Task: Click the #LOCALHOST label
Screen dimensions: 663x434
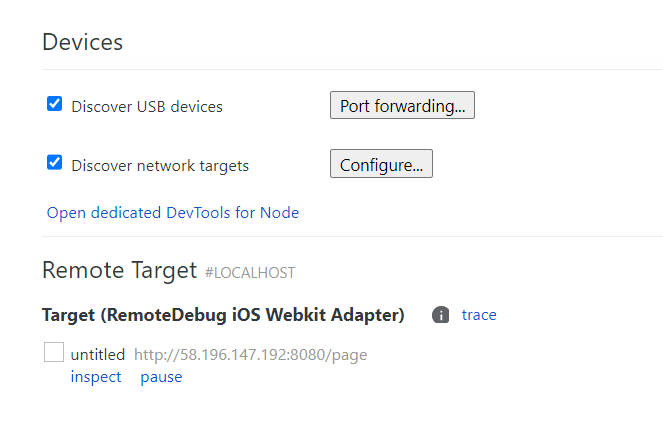Action: [250, 273]
